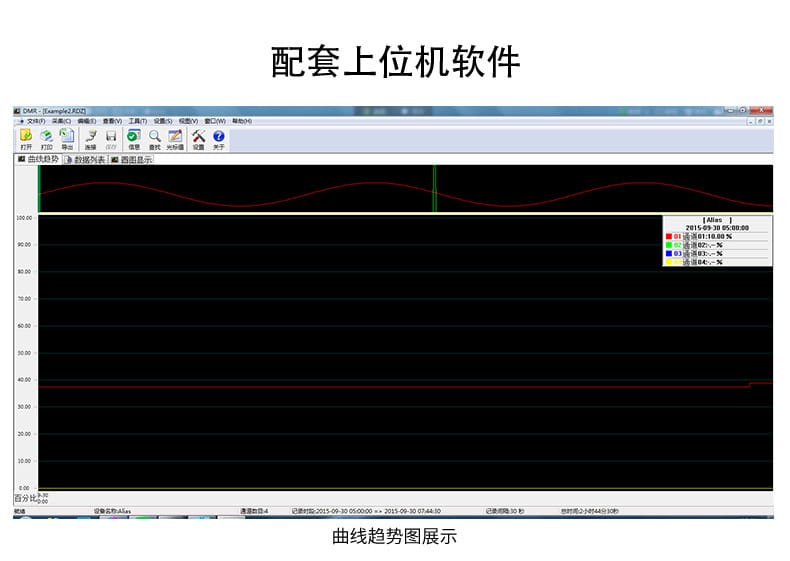Screen dimensions: 790x561
Task: Click the red channel 01 color swatch
Action: (669, 236)
